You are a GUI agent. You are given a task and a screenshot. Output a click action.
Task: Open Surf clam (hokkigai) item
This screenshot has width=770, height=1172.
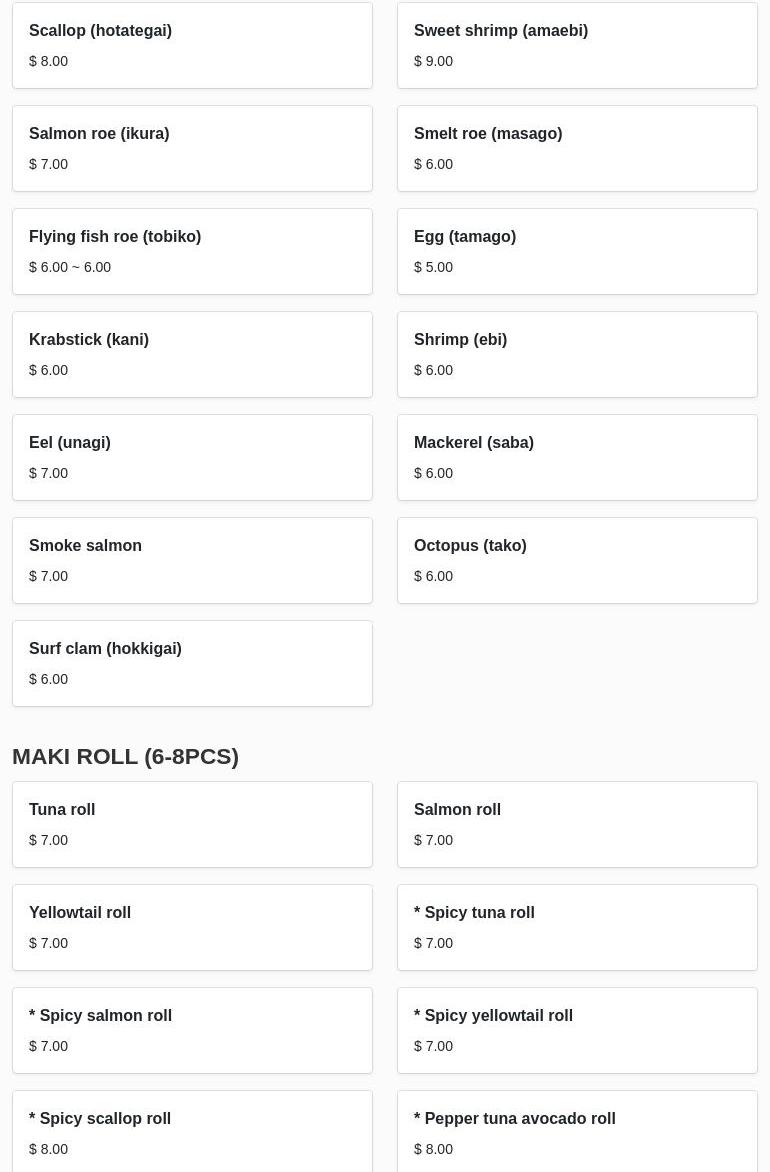(192, 663)
